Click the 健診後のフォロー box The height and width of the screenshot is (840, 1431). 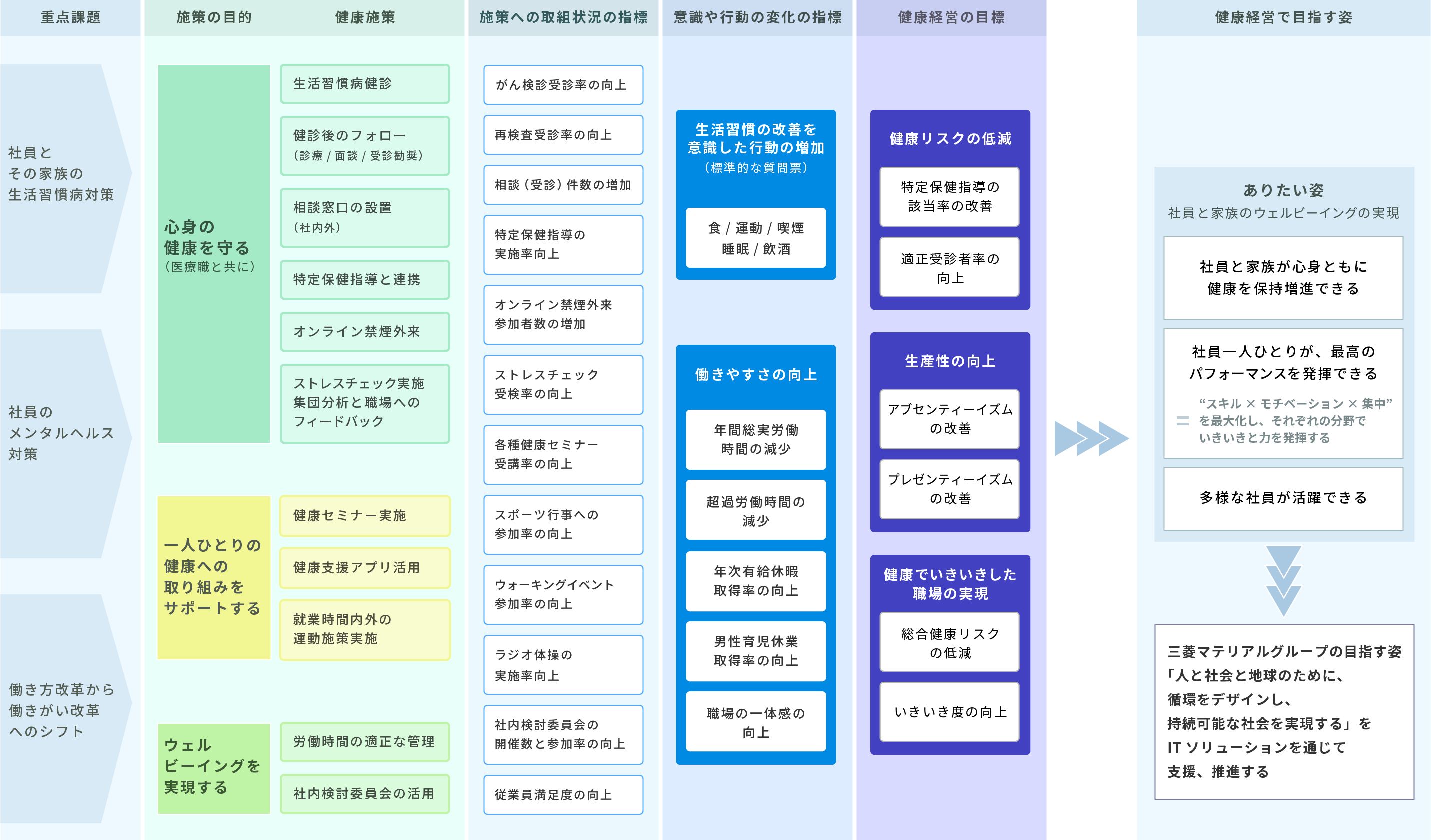365,146
